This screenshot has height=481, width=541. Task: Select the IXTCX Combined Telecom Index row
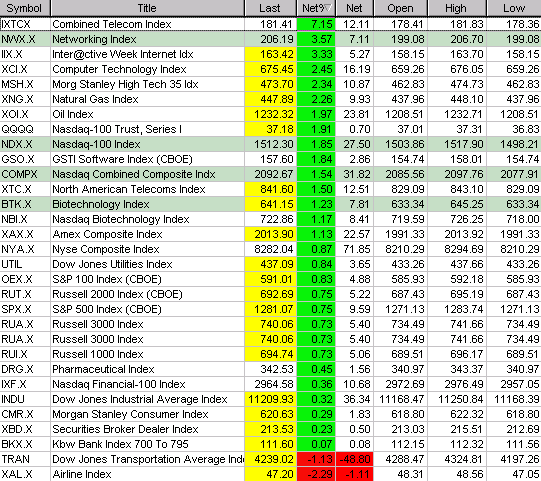[270, 24]
